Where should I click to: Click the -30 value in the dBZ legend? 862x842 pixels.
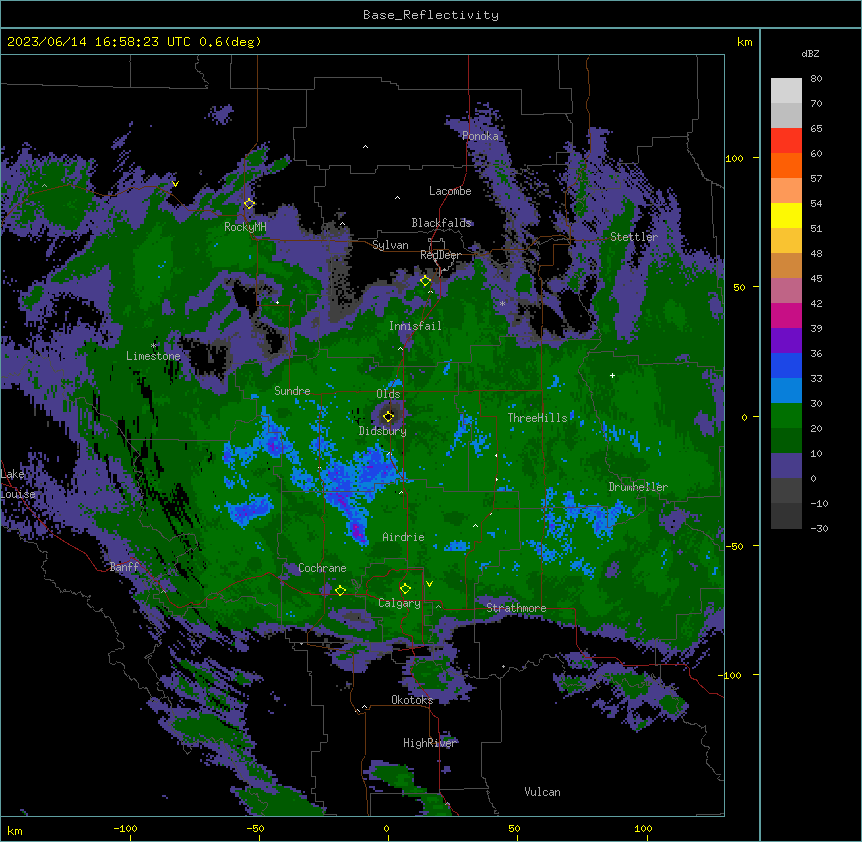point(819,529)
